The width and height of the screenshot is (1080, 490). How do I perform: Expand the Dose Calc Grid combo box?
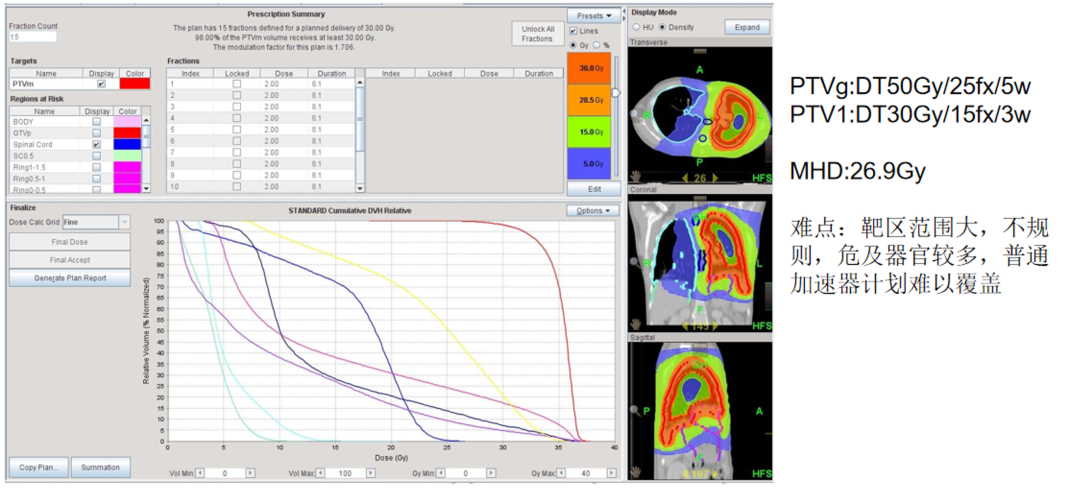124,222
